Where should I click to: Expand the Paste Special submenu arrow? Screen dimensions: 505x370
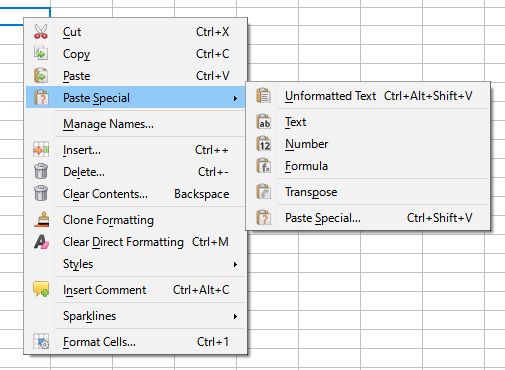click(x=235, y=98)
